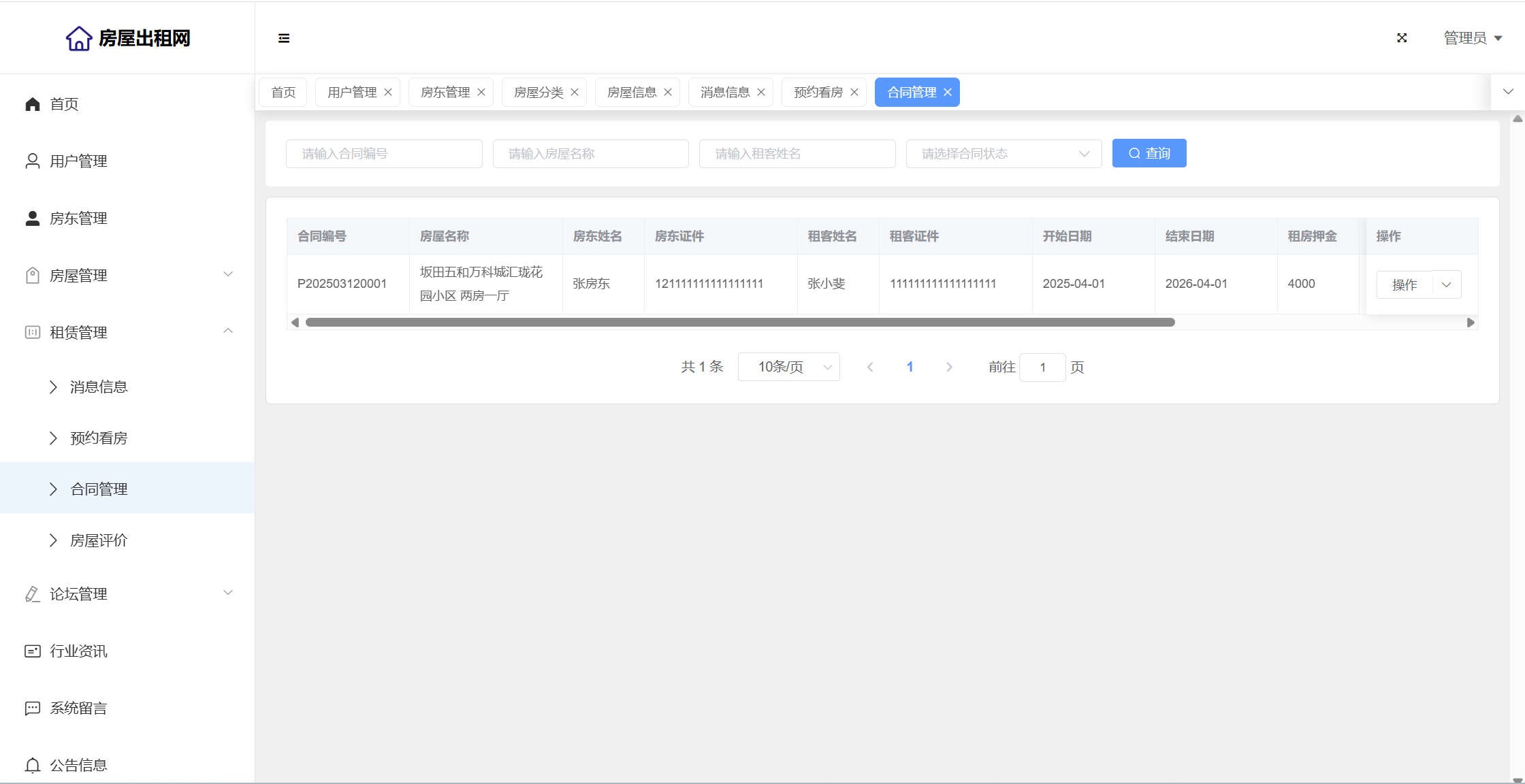
Task: Open the 10条/页 page size dropdown
Action: point(788,367)
